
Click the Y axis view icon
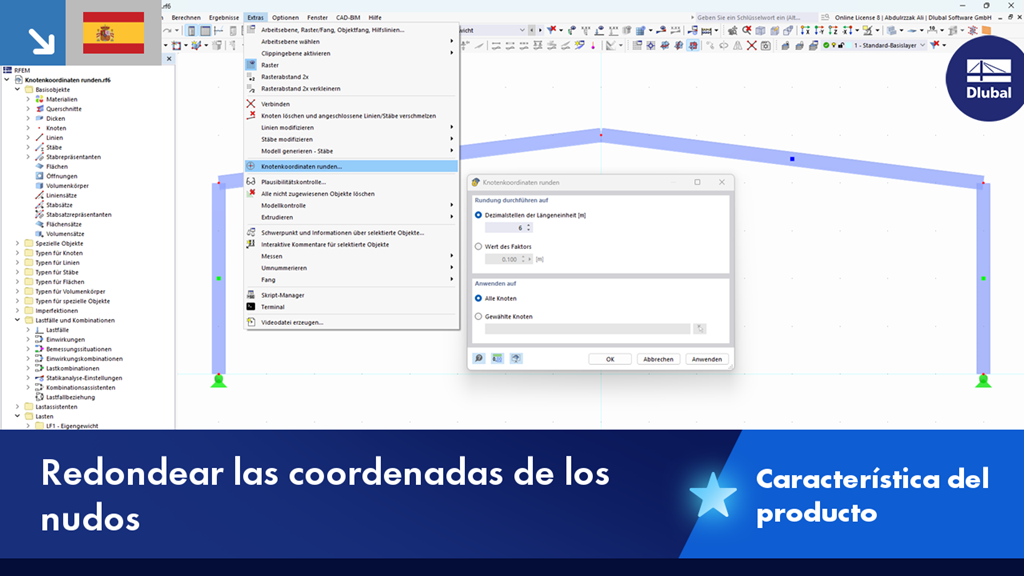(819, 31)
